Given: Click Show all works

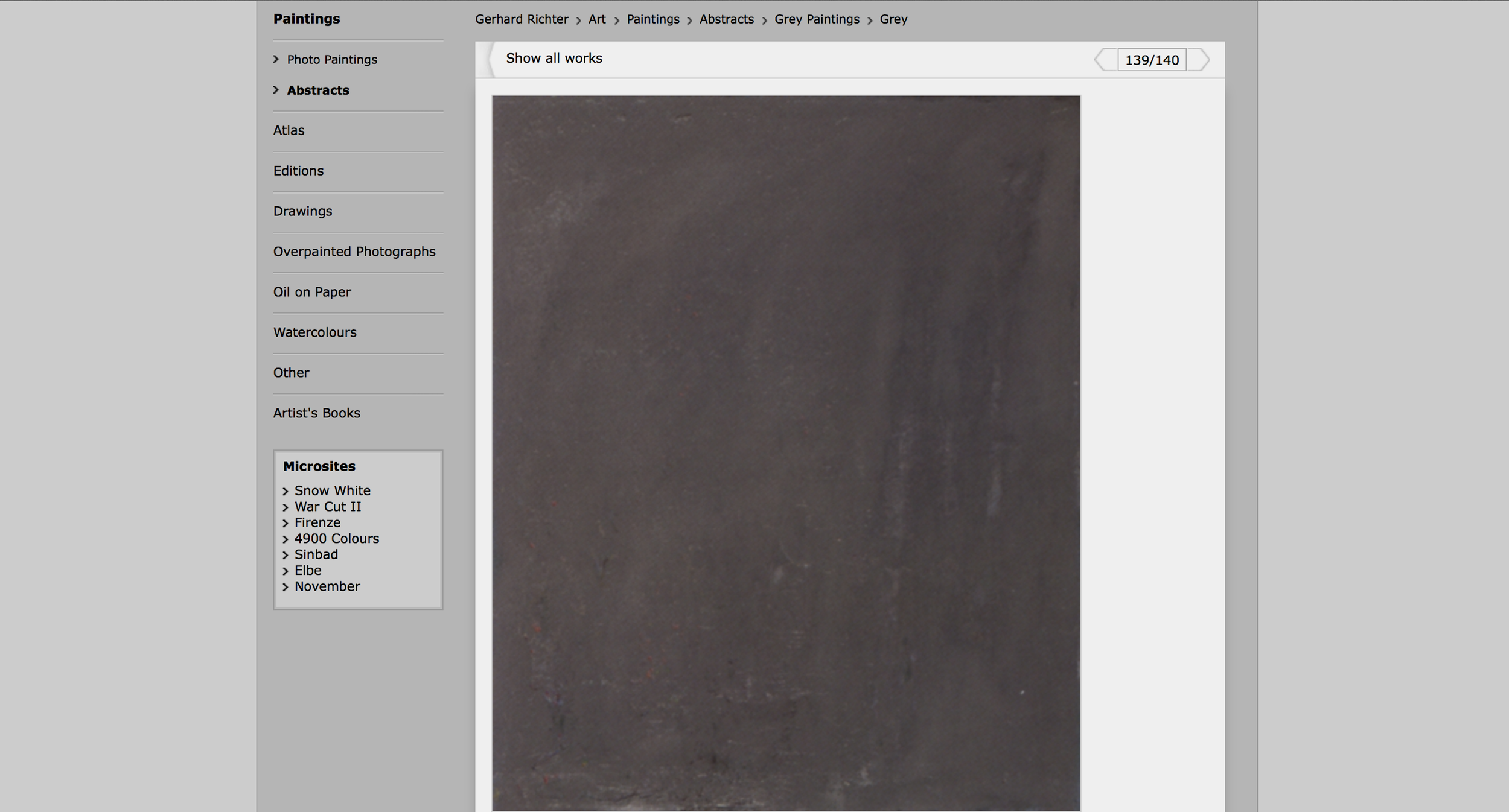Looking at the screenshot, I should point(554,58).
